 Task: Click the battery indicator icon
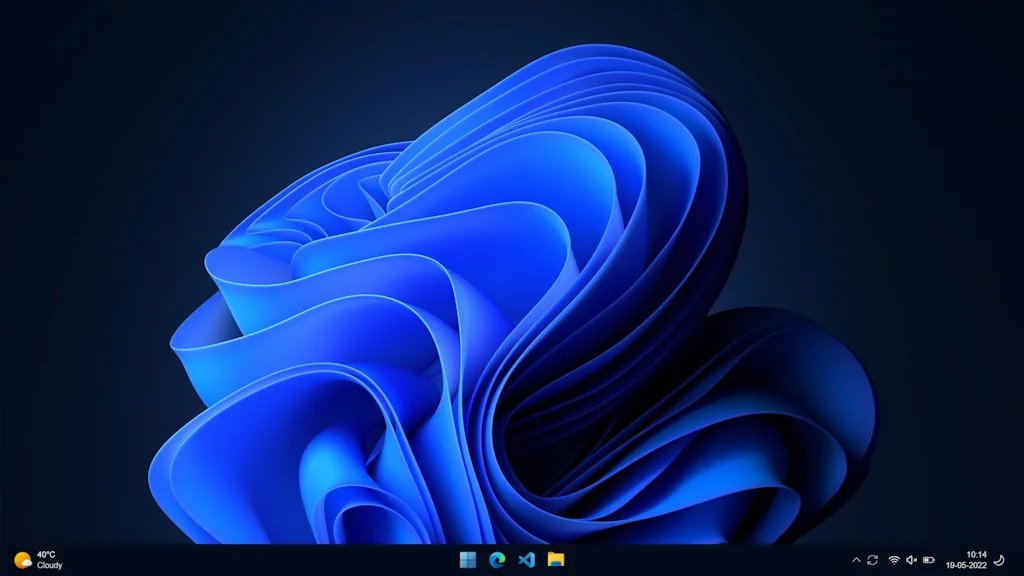pyautogui.click(x=927, y=559)
